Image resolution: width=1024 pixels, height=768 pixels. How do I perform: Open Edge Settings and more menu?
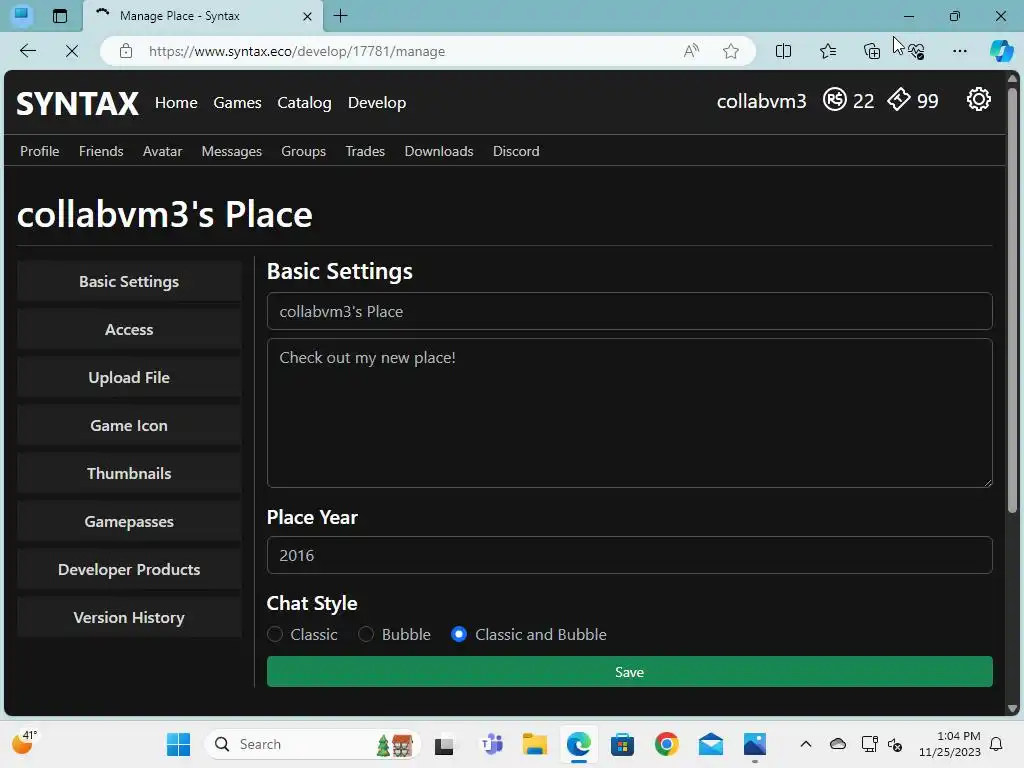pos(959,51)
